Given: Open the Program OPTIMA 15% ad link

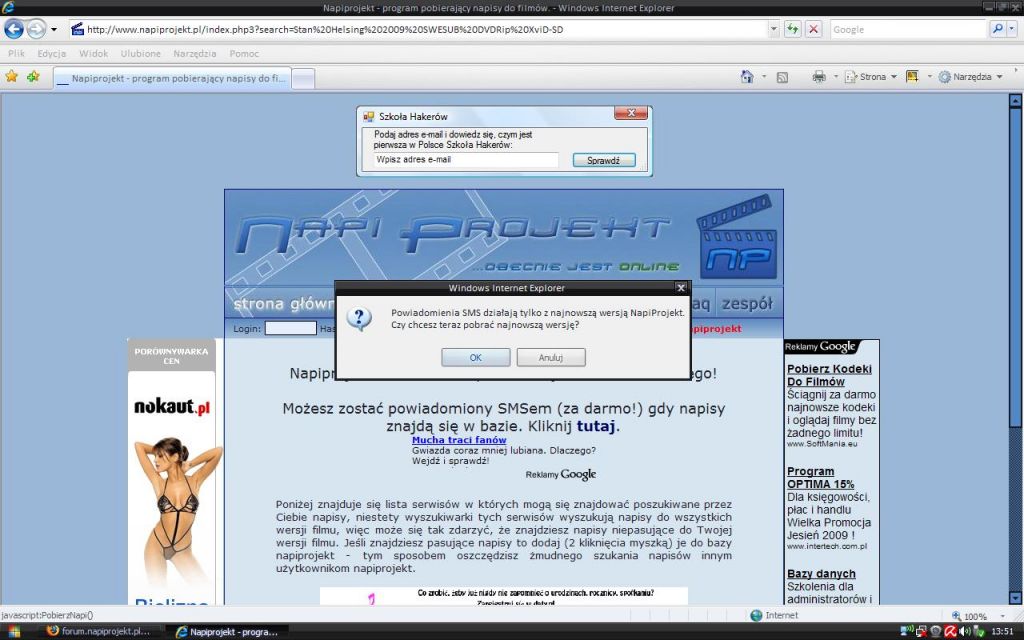Looking at the screenshot, I should click(x=820, y=478).
